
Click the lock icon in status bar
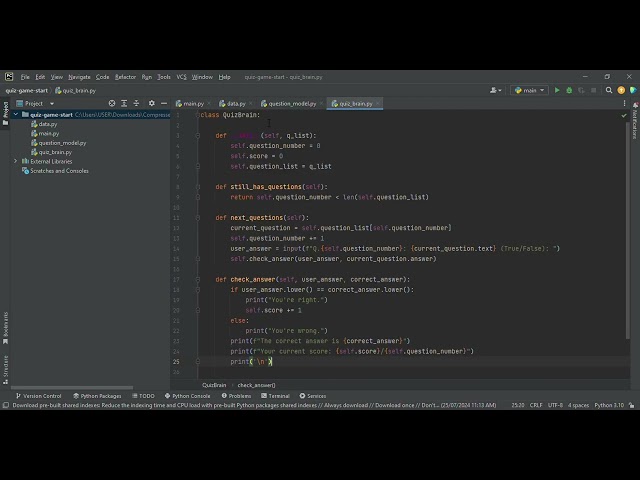pos(631,405)
